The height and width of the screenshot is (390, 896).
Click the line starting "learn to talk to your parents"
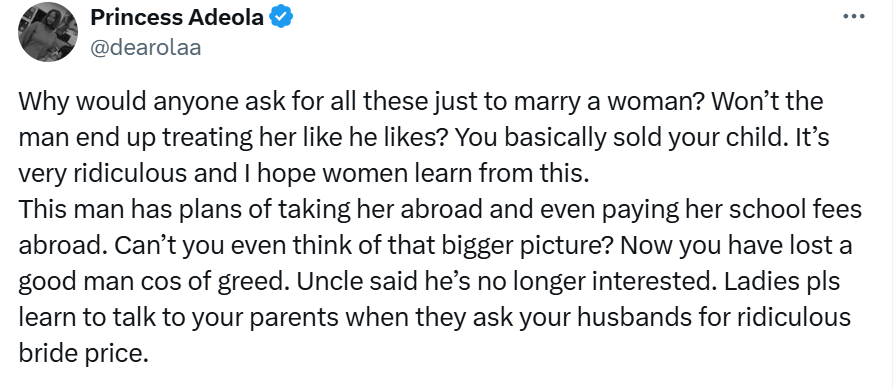tap(435, 317)
